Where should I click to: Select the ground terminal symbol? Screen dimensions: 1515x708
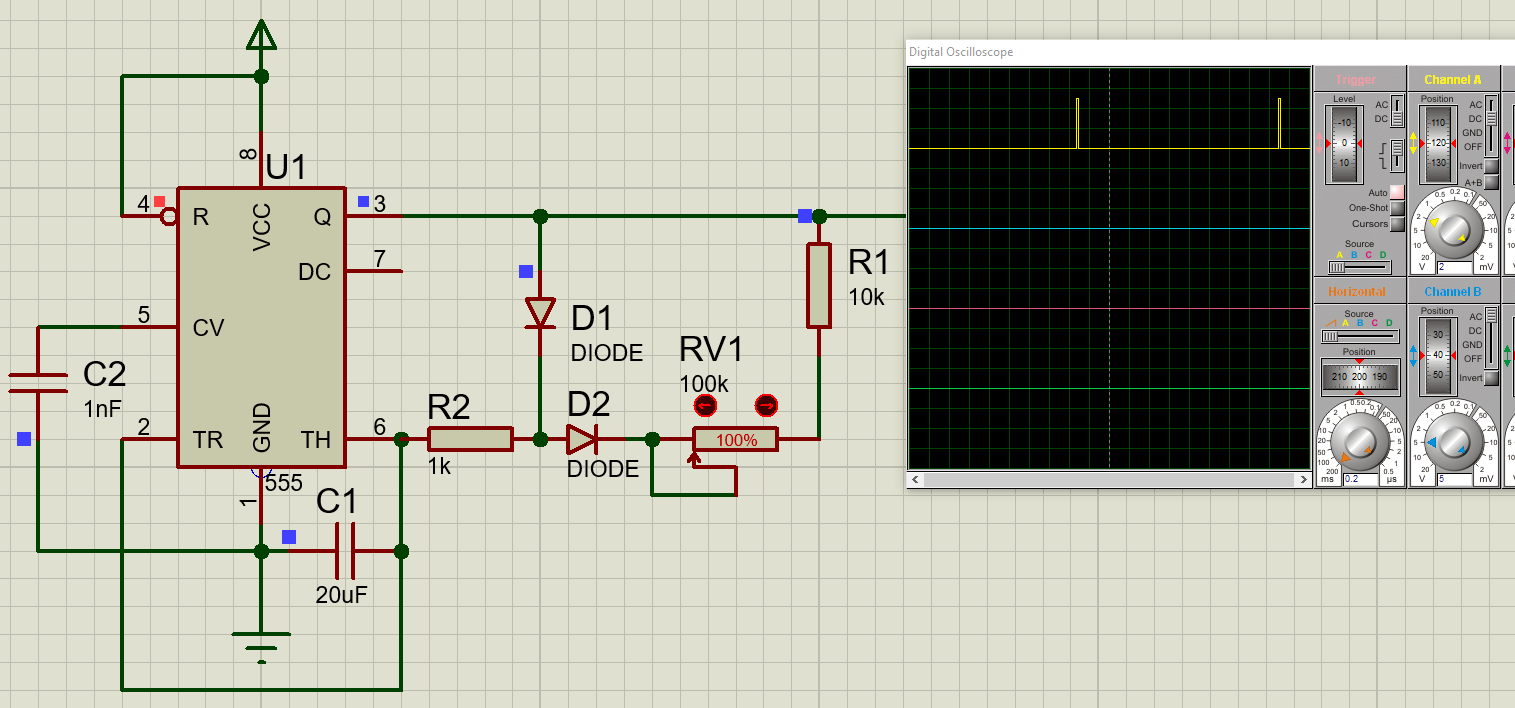pos(262,641)
